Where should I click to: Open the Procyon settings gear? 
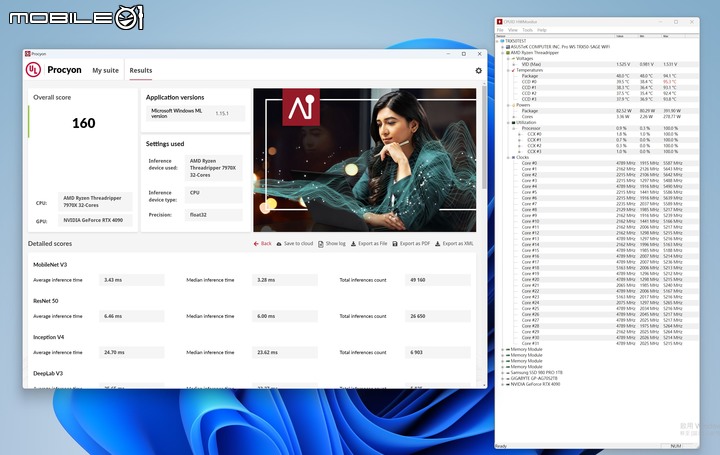click(x=478, y=70)
